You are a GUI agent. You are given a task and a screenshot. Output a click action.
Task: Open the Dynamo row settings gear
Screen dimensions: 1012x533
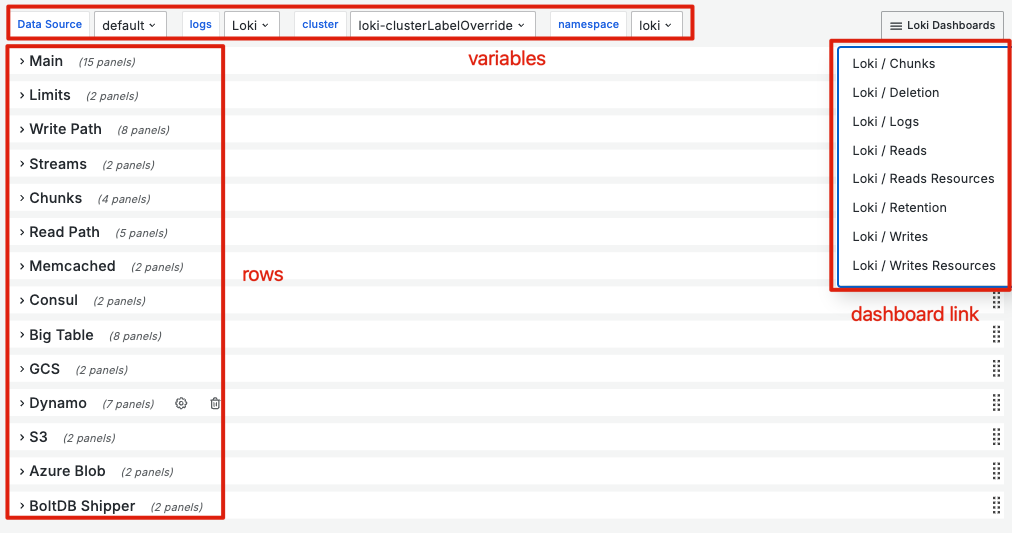point(181,403)
